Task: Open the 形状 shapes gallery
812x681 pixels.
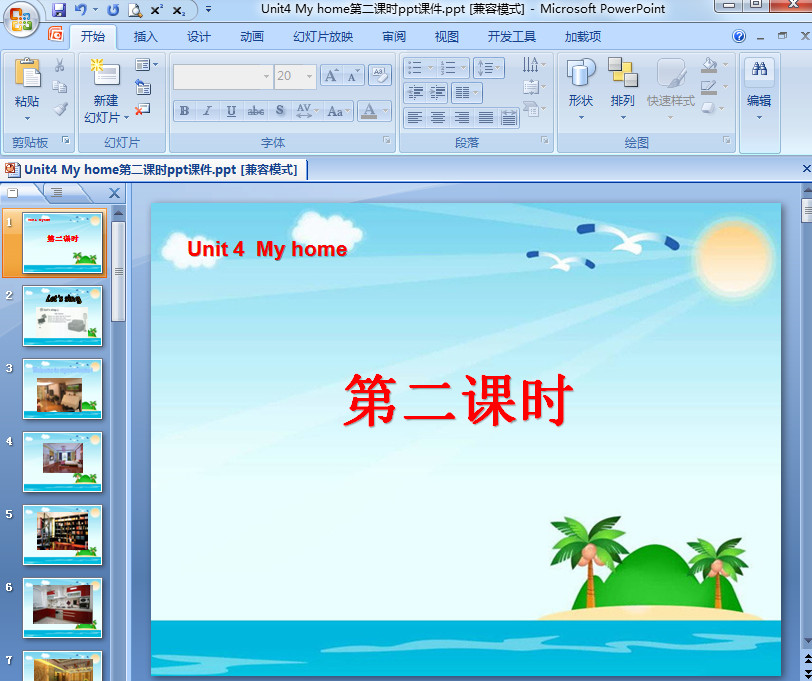Action: pos(581,89)
